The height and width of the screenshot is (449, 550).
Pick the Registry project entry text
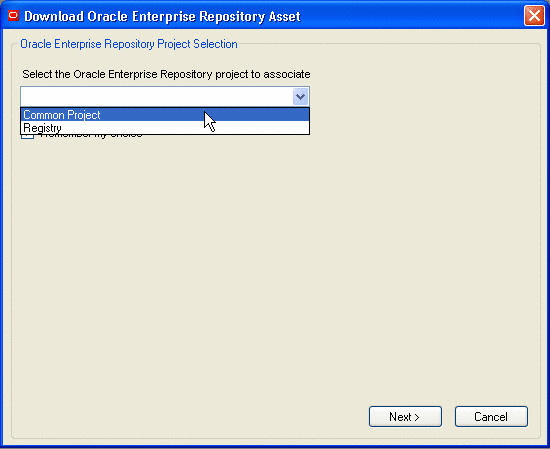(x=42, y=128)
